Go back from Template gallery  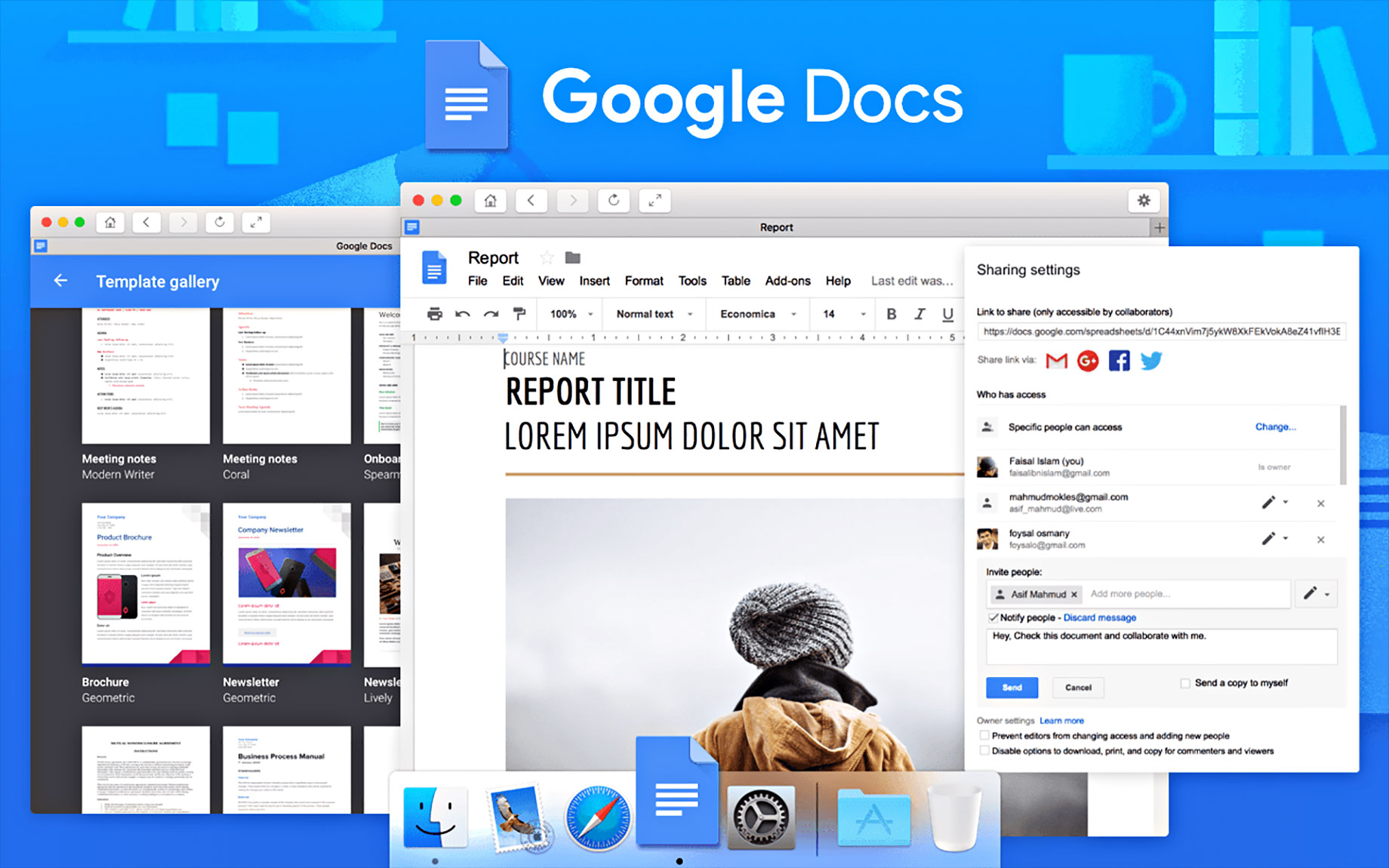[60, 281]
